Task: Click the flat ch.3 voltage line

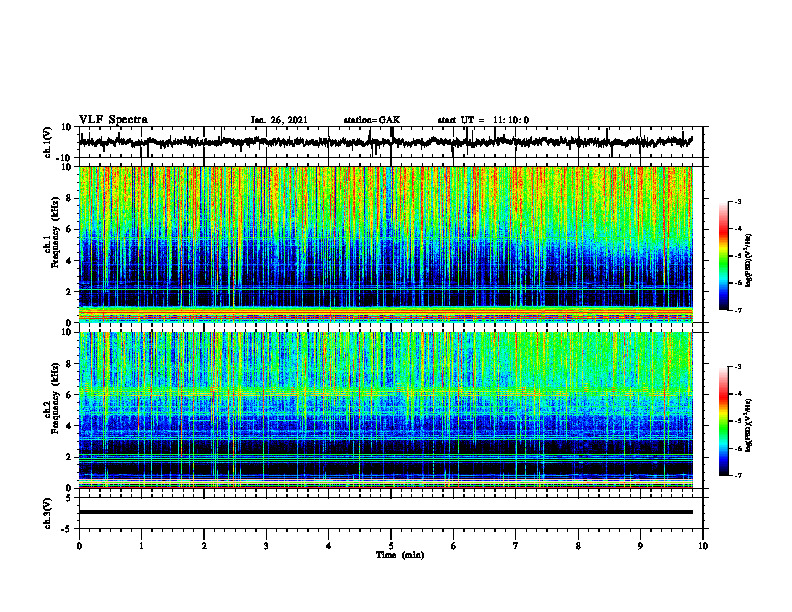Action: 386,512
